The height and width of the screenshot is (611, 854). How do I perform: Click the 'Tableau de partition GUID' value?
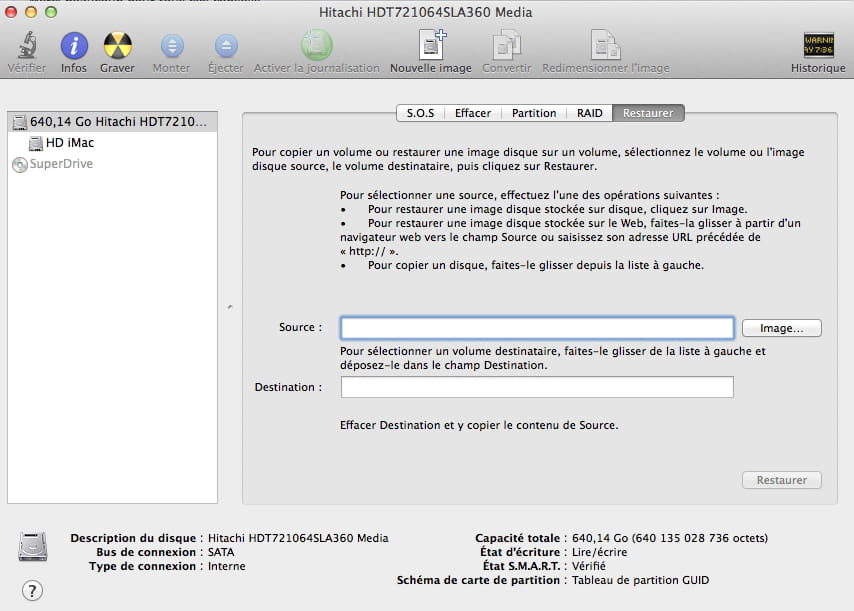coord(640,581)
